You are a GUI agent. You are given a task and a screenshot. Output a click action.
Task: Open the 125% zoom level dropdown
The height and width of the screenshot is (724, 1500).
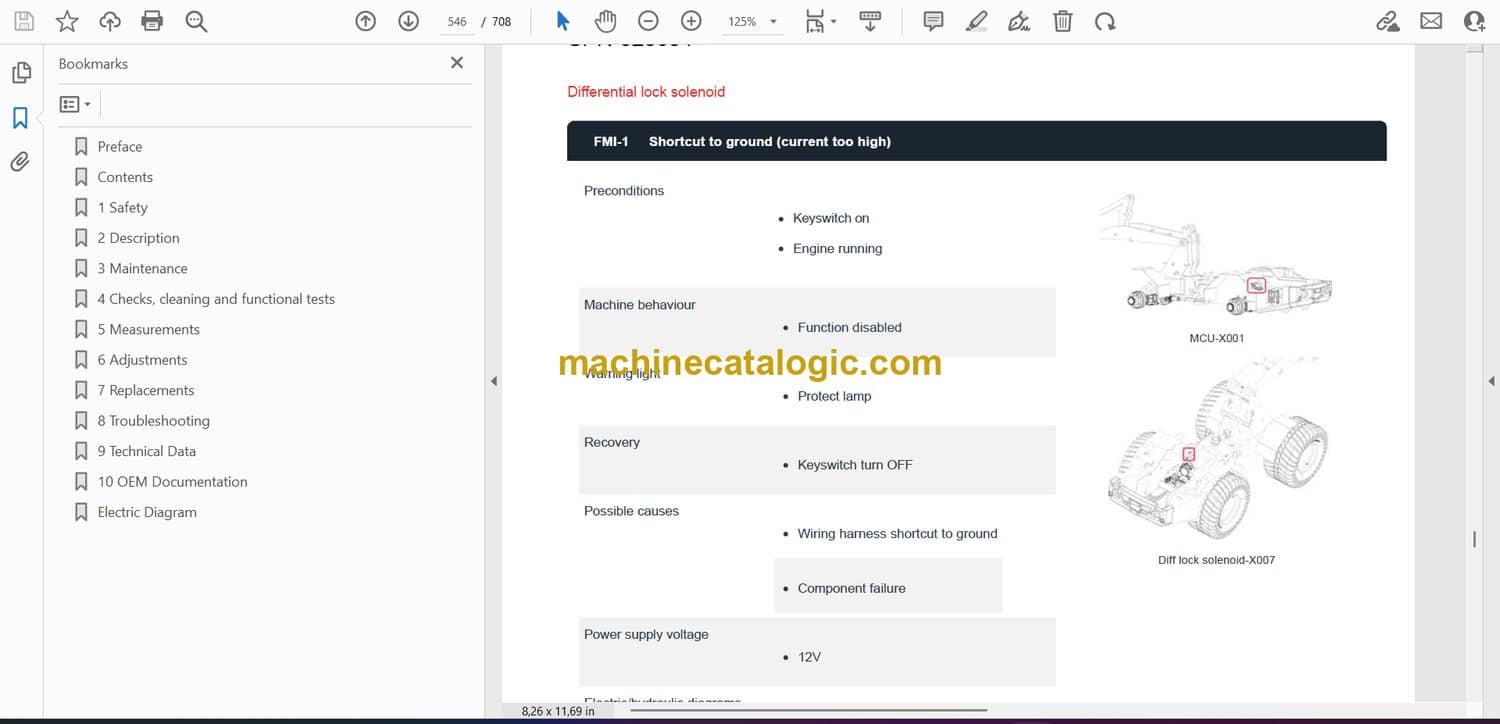point(773,22)
